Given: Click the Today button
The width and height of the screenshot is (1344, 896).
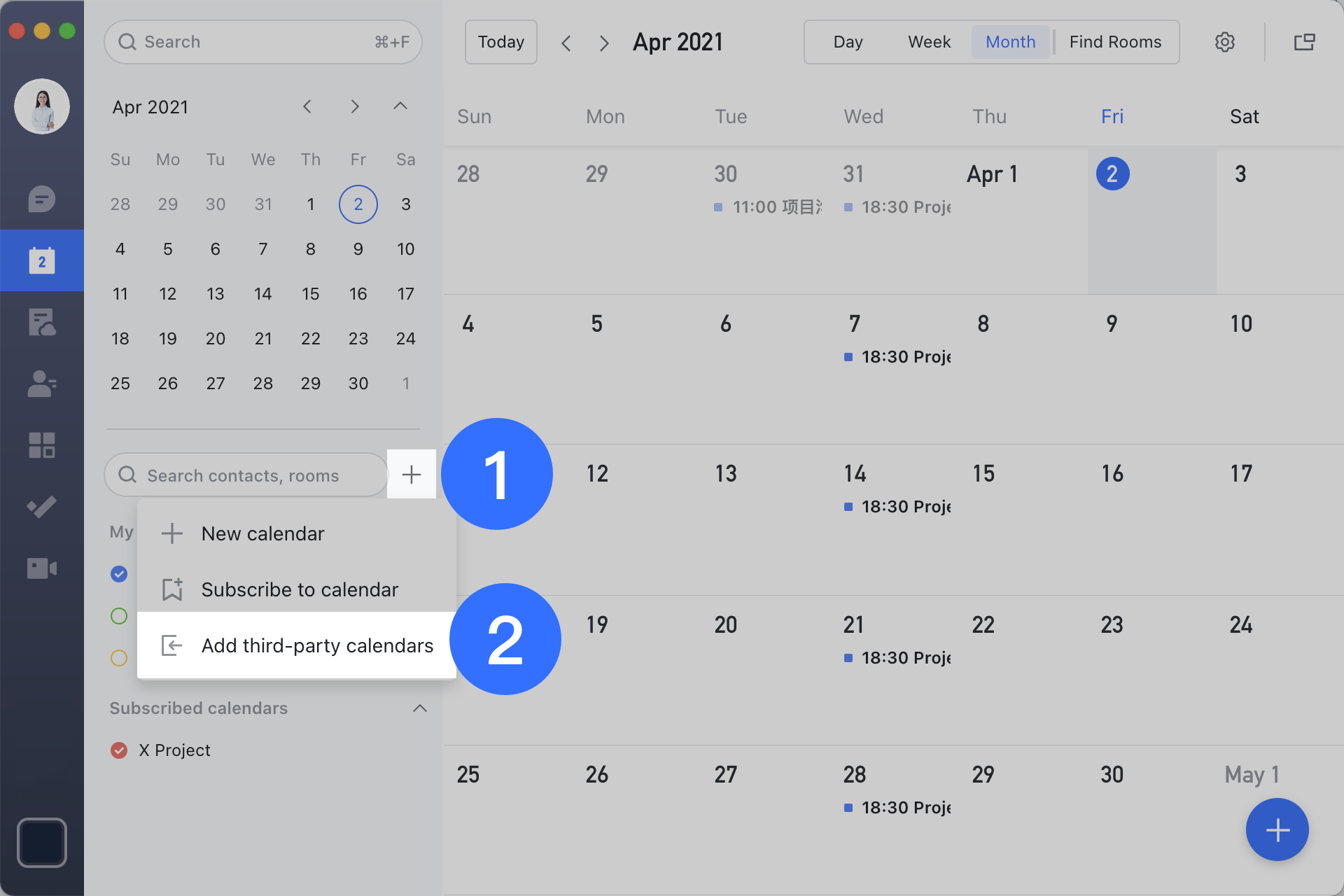Looking at the screenshot, I should pos(500,42).
